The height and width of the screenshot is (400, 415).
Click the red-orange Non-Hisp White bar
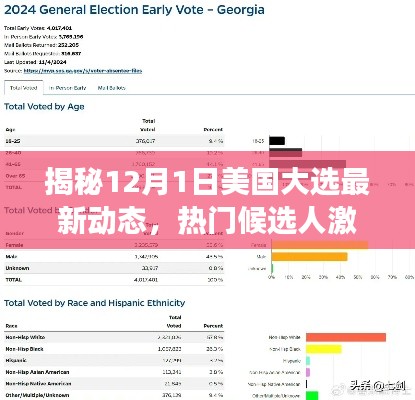coord(346,337)
